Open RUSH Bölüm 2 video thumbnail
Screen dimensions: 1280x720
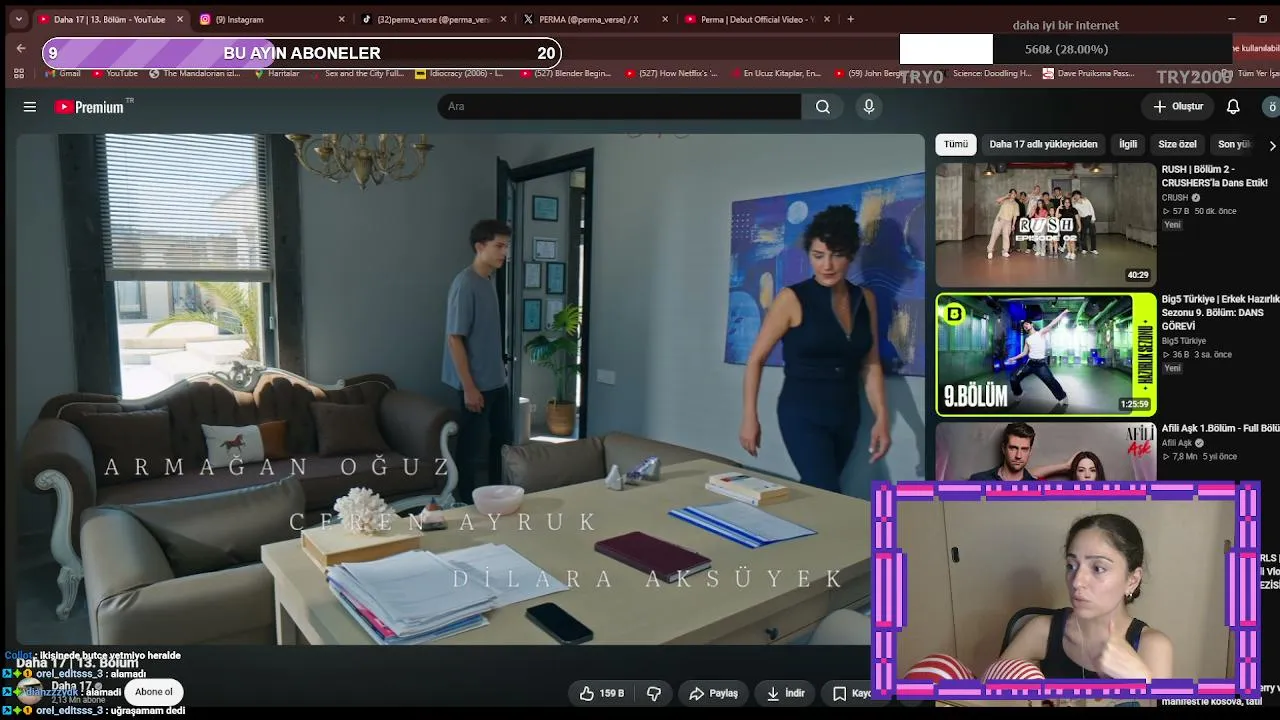click(x=1046, y=225)
